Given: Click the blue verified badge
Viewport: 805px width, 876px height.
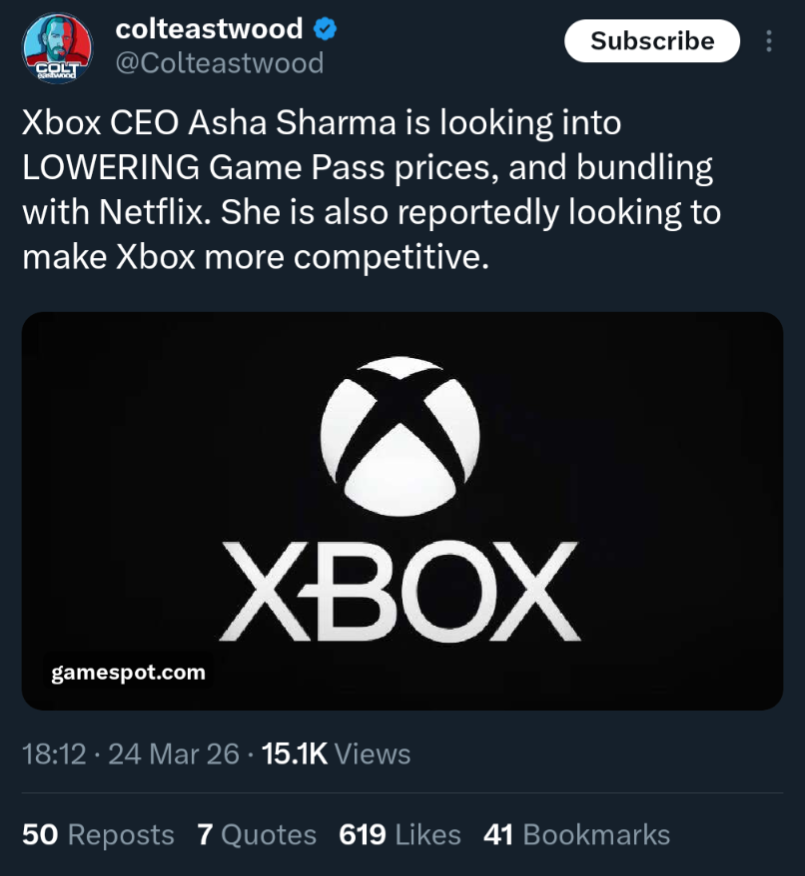Looking at the screenshot, I should [x=326, y=29].
